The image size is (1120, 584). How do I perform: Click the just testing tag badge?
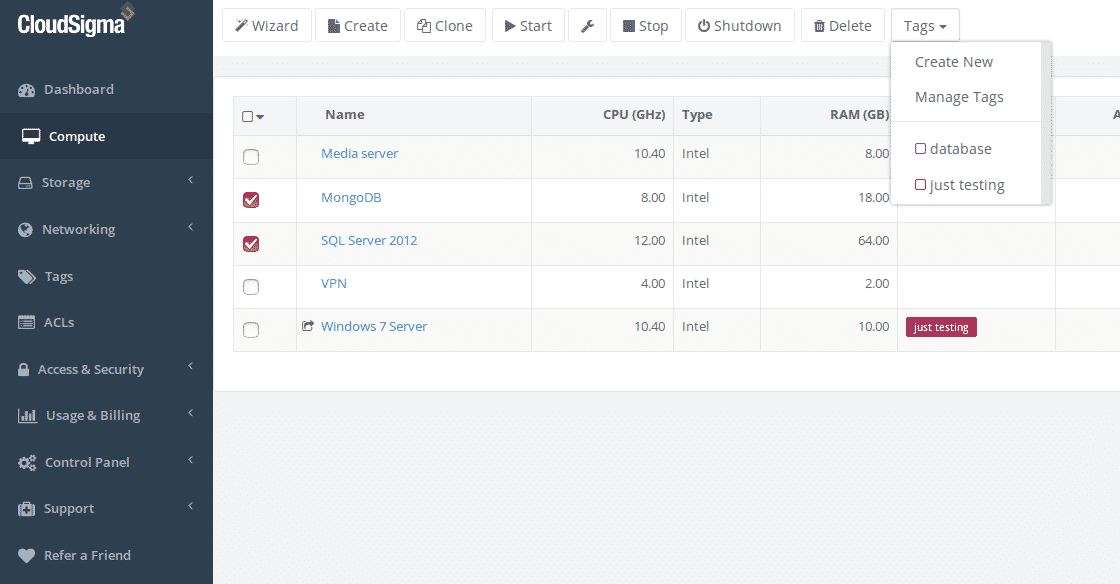pyautogui.click(x=941, y=327)
